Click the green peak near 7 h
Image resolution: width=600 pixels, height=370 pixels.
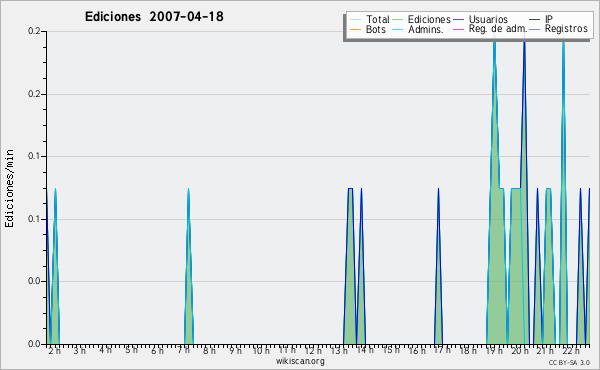(188, 189)
